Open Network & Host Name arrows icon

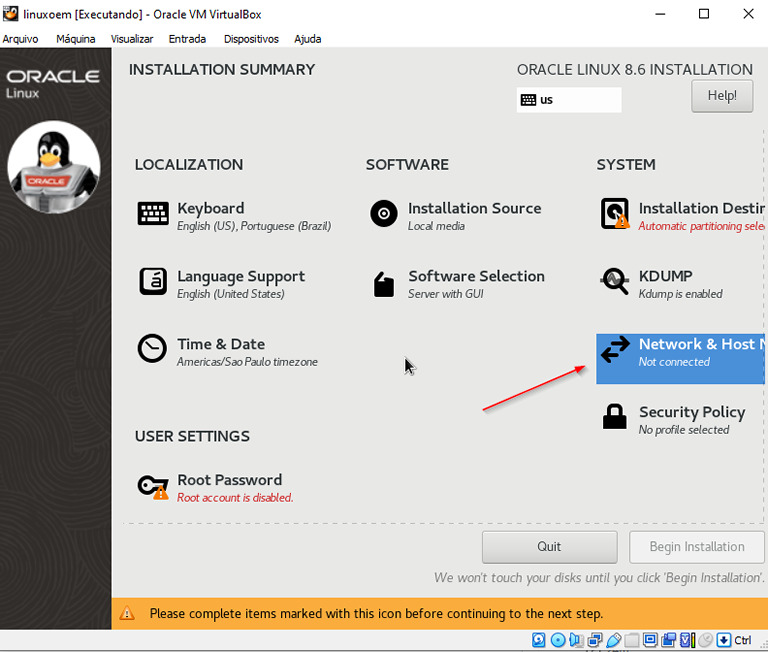coord(615,349)
